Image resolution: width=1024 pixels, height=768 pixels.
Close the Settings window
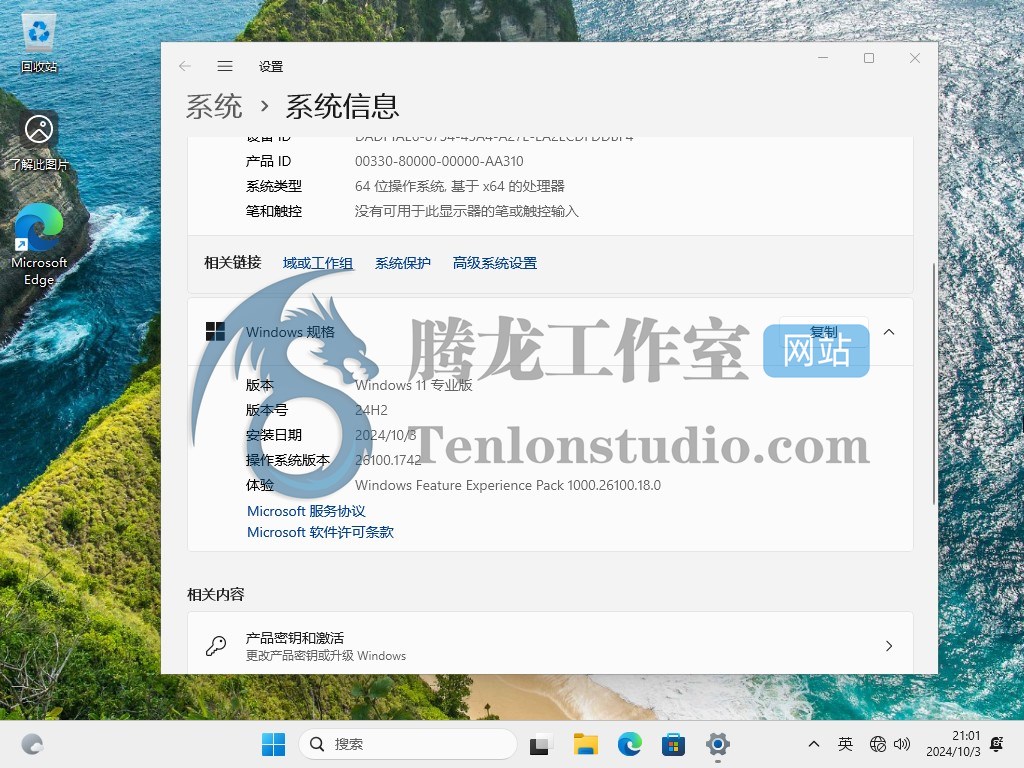click(x=915, y=58)
